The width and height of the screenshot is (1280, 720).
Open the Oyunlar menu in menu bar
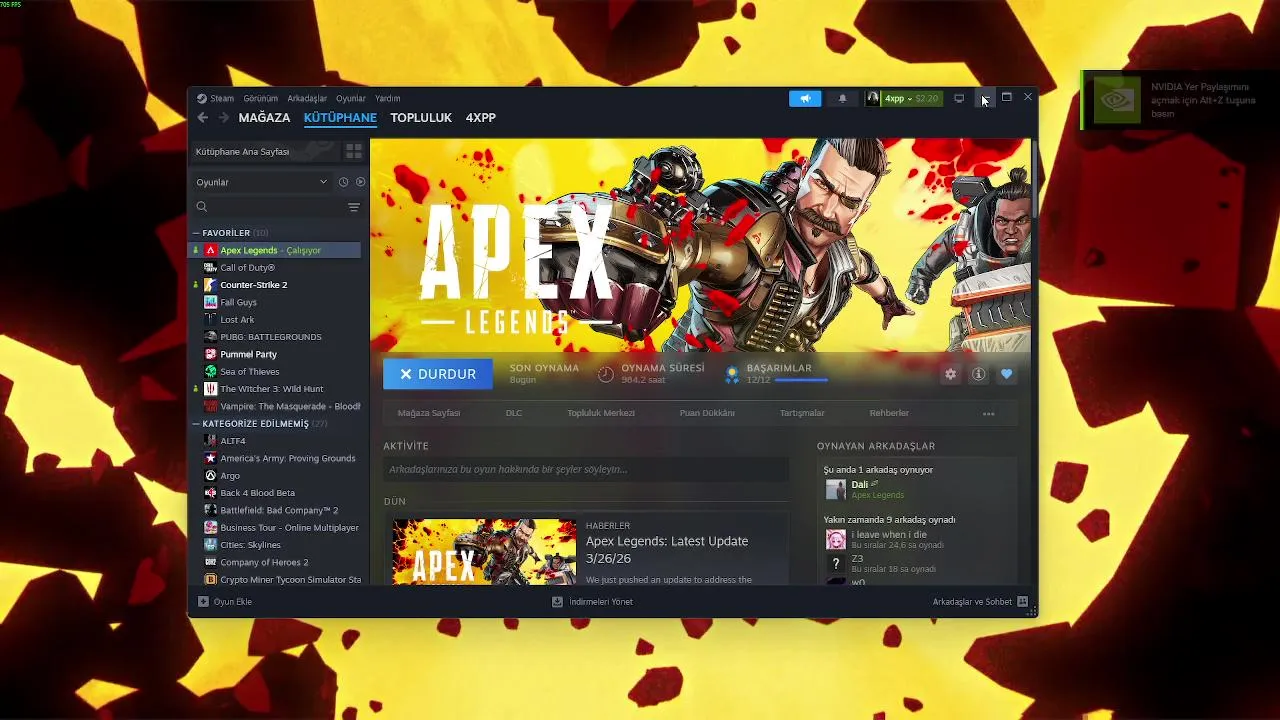(x=351, y=98)
